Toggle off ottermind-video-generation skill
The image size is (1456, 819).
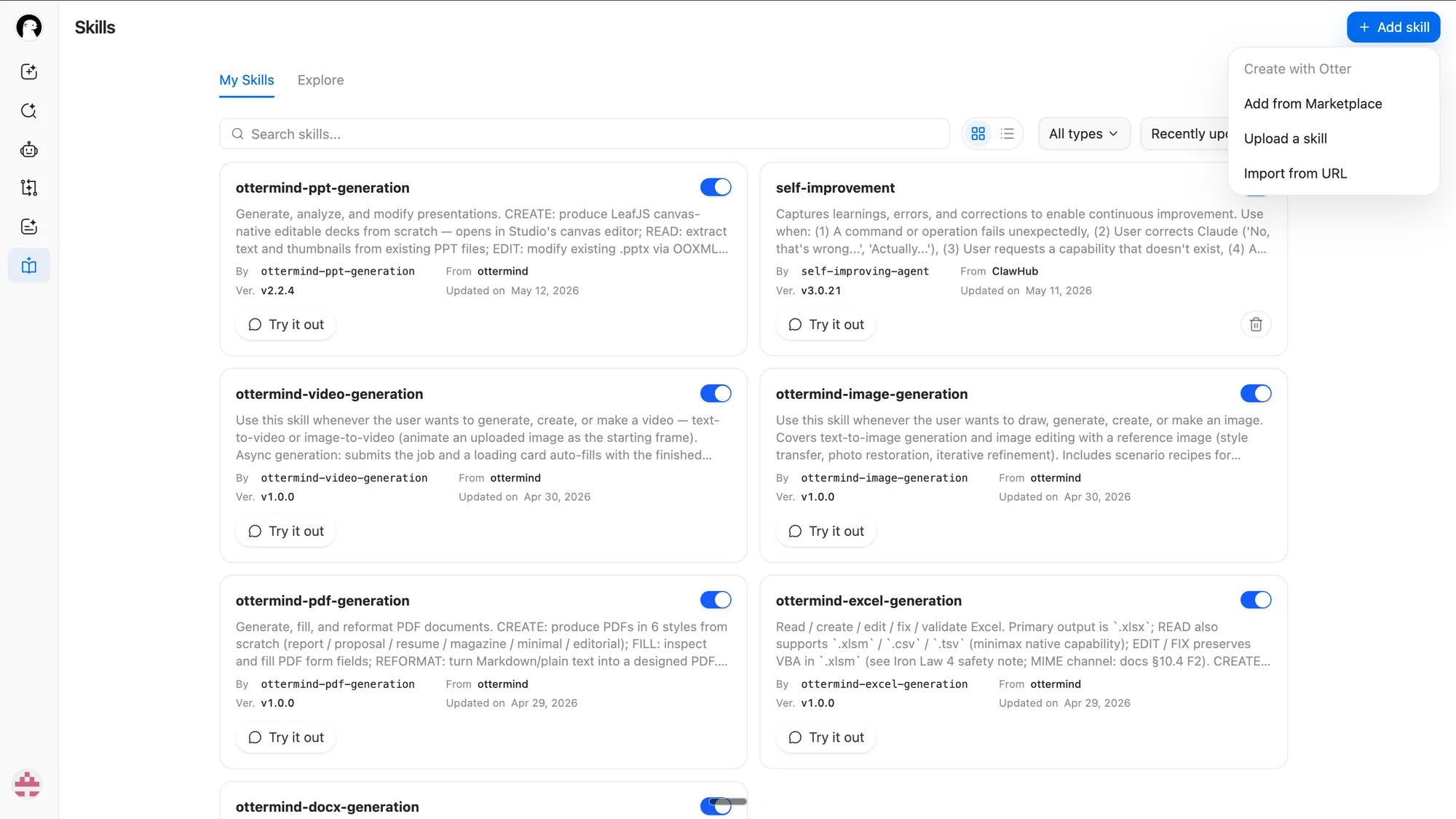pos(716,394)
